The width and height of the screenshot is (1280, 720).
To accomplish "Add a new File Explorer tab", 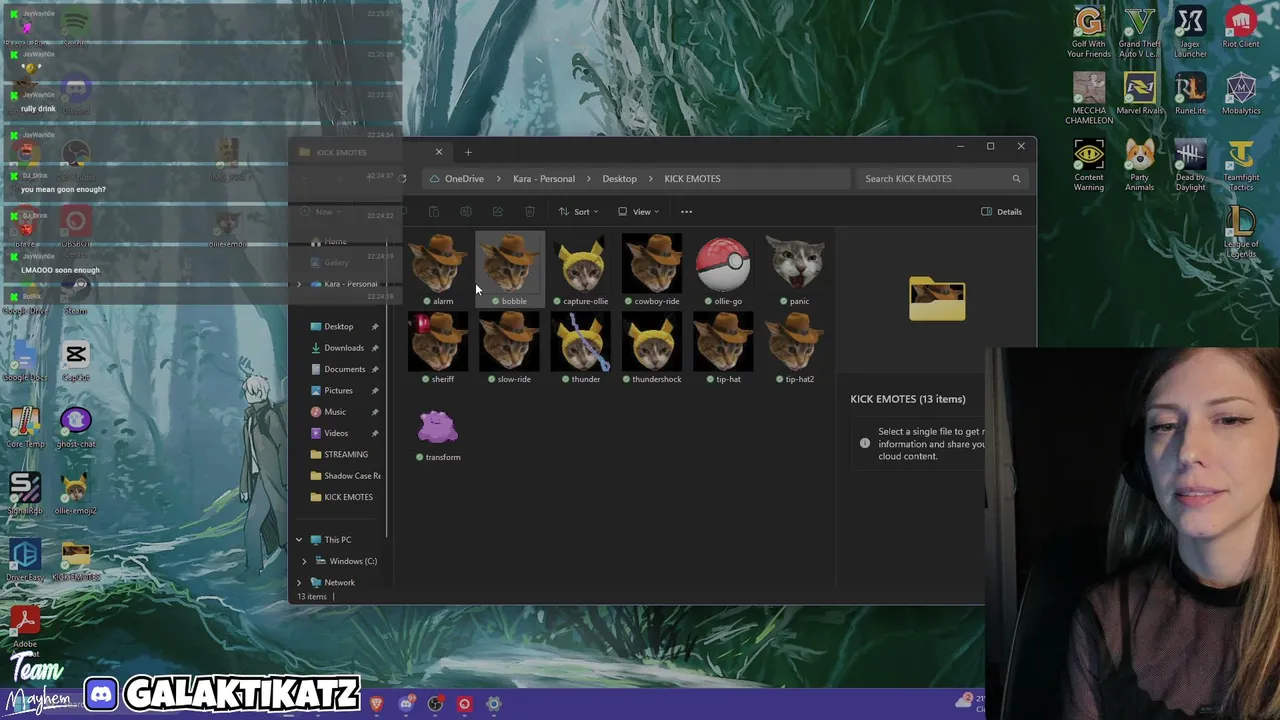I will pos(468,152).
